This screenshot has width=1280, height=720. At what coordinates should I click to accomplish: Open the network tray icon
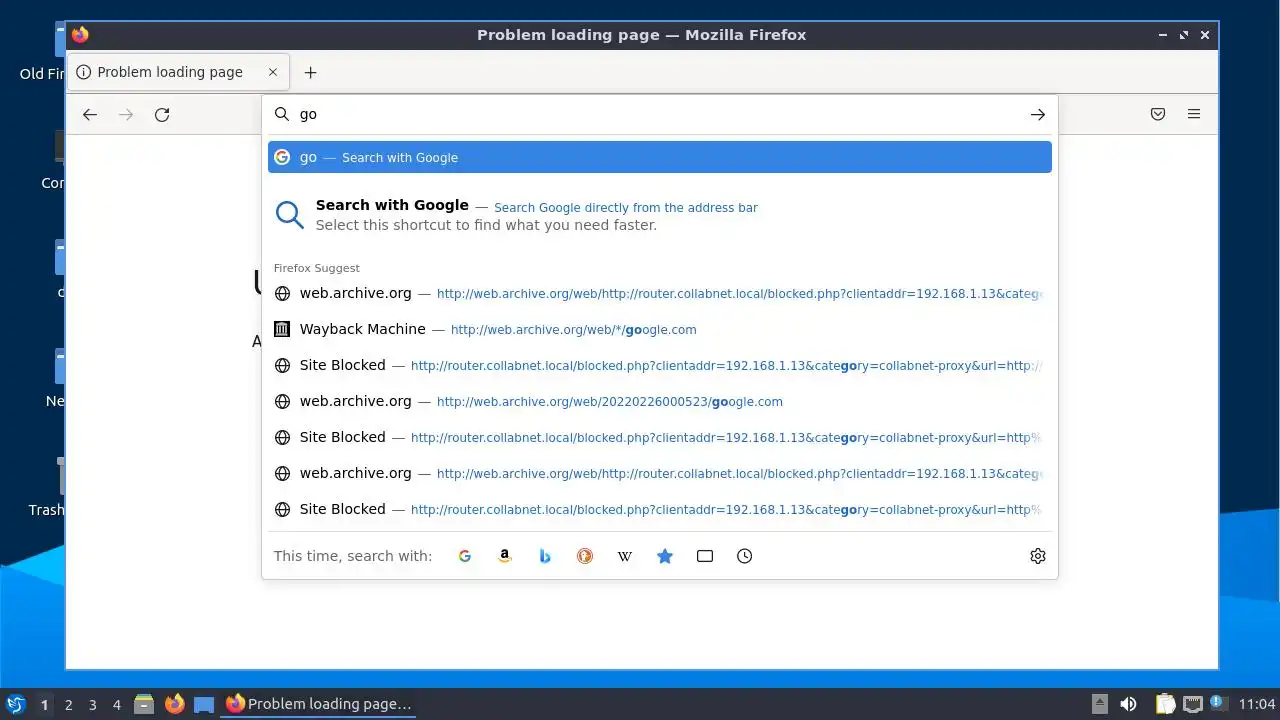(1192, 704)
